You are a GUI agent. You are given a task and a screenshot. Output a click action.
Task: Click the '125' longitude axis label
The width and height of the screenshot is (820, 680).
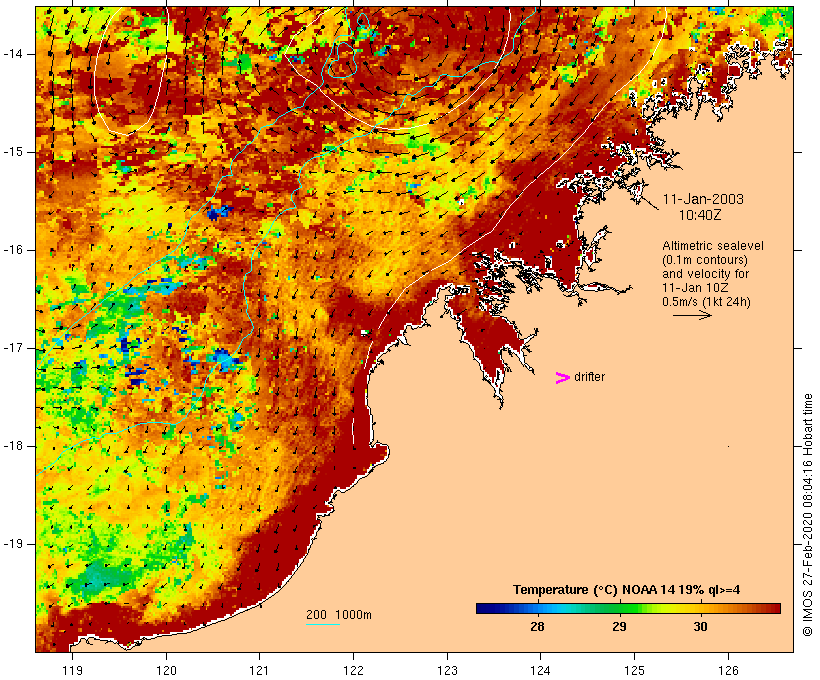pyautogui.click(x=635, y=670)
